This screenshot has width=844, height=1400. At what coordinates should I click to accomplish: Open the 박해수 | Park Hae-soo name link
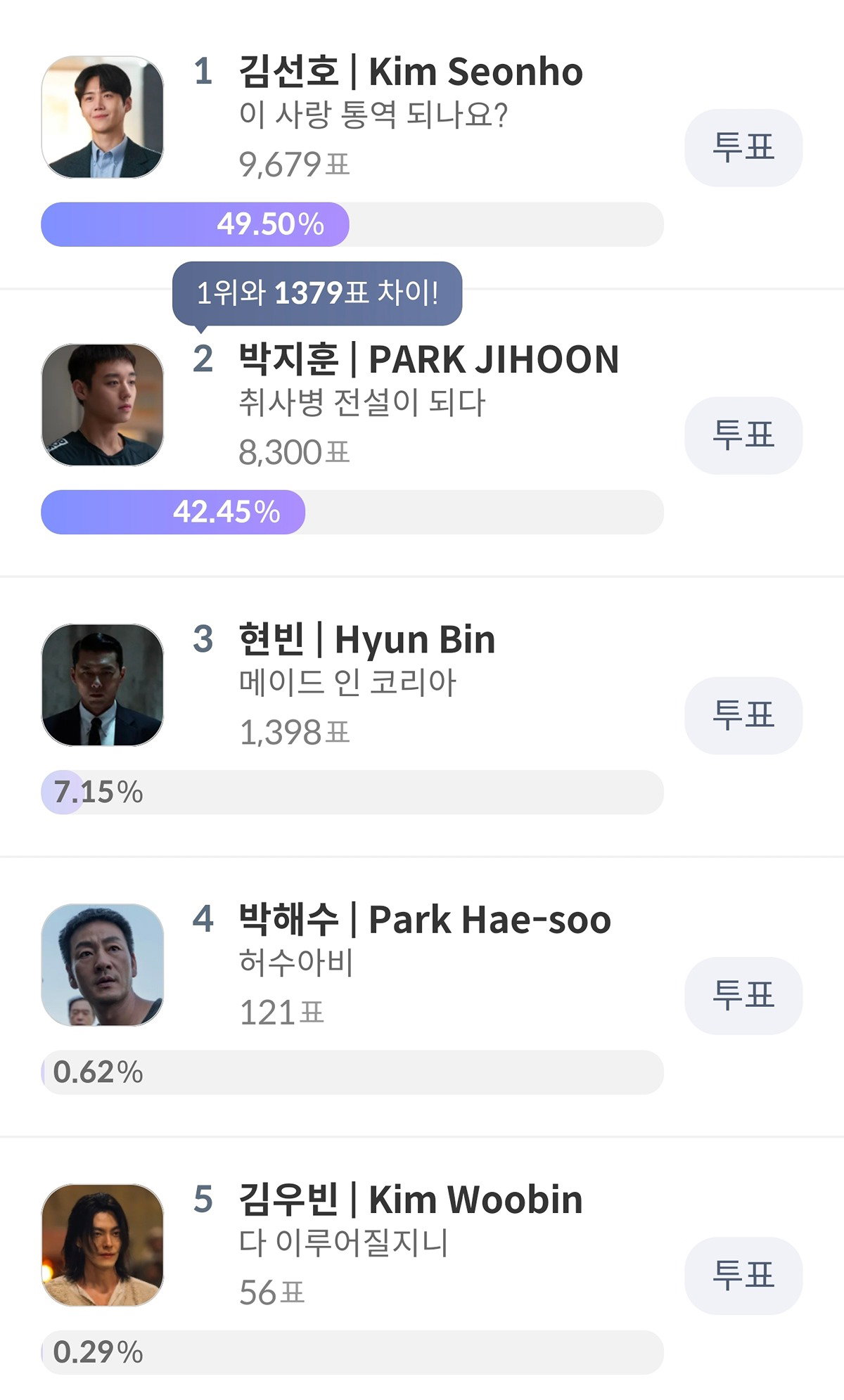[425, 920]
